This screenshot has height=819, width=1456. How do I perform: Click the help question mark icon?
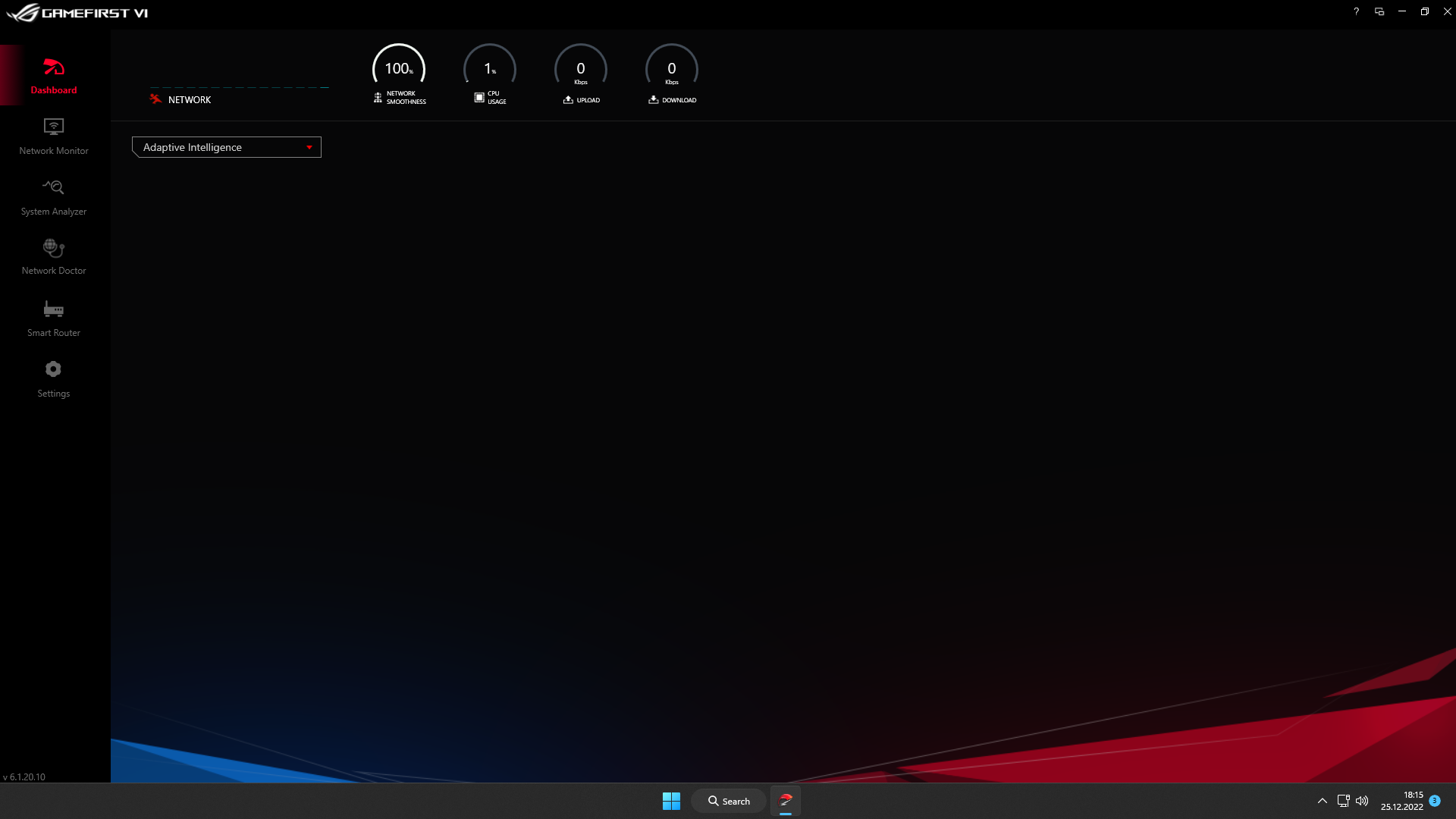[1357, 11]
